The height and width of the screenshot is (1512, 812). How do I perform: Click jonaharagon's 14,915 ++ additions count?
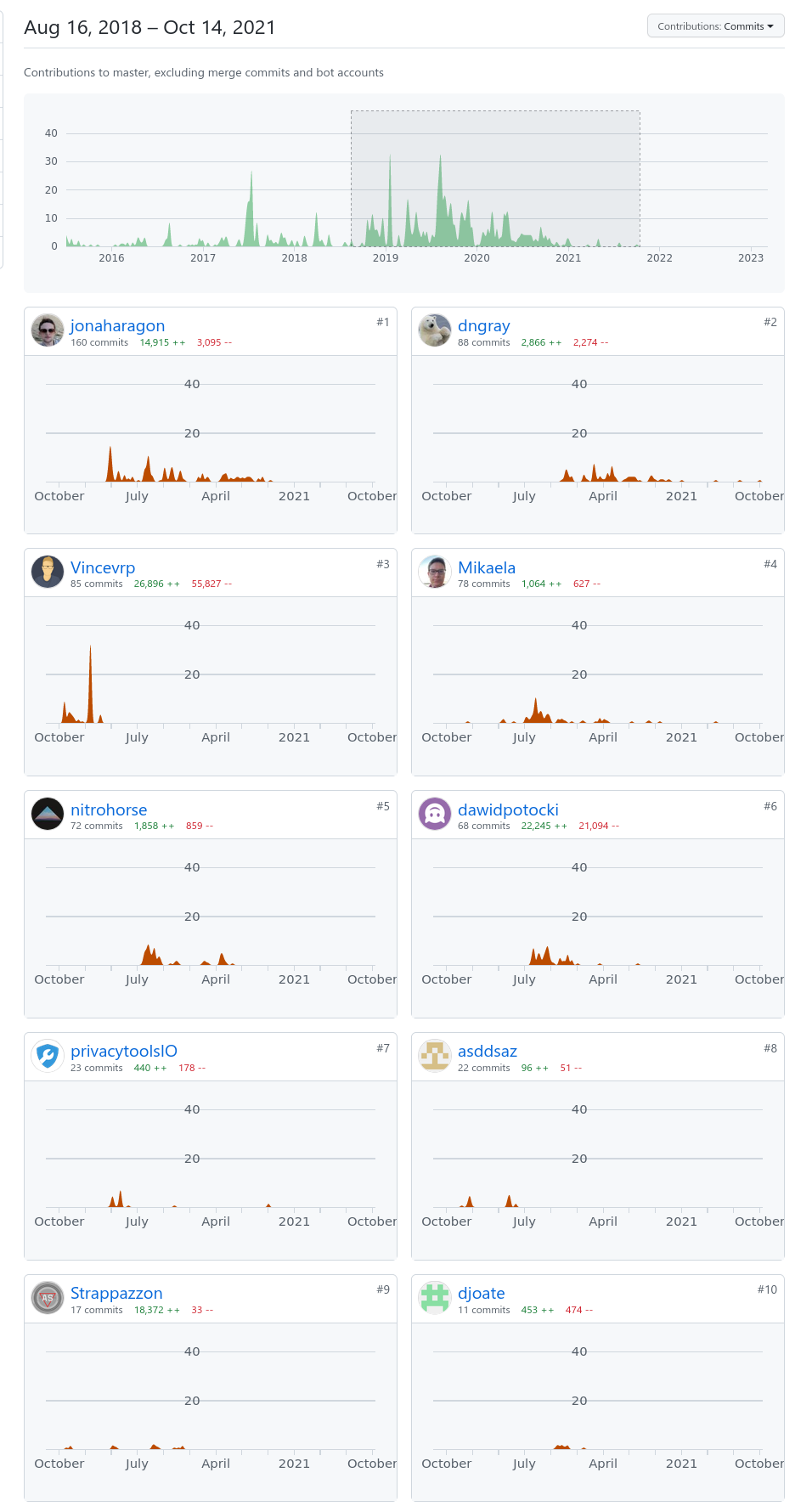coord(162,342)
